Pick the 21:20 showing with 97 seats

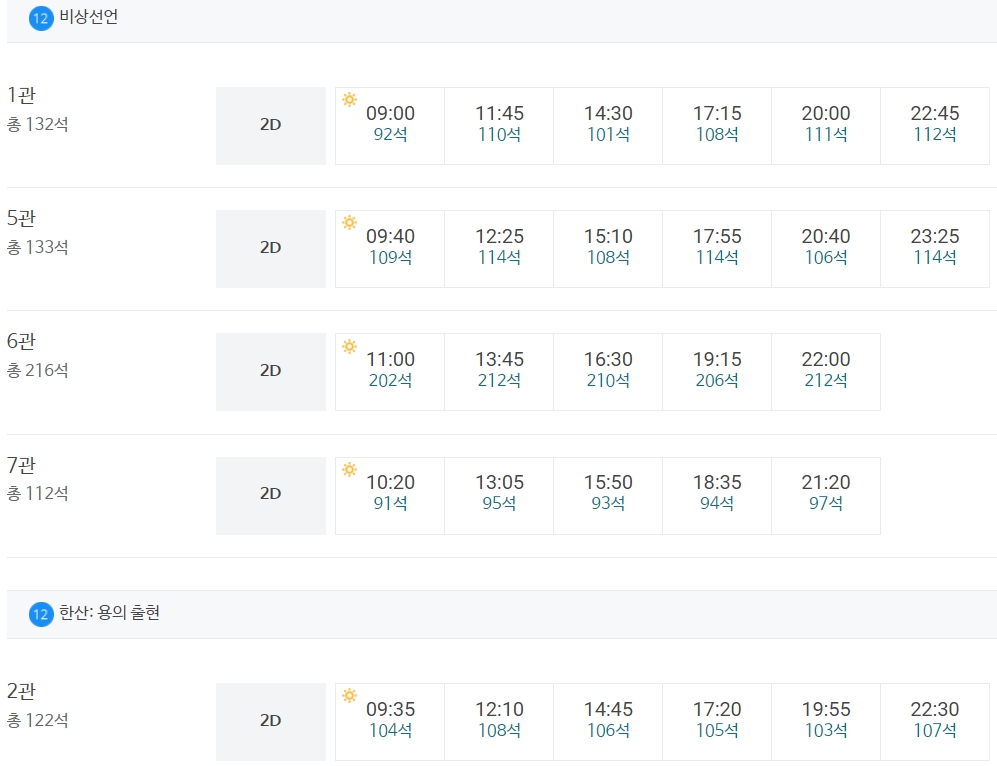click(826, 496)
